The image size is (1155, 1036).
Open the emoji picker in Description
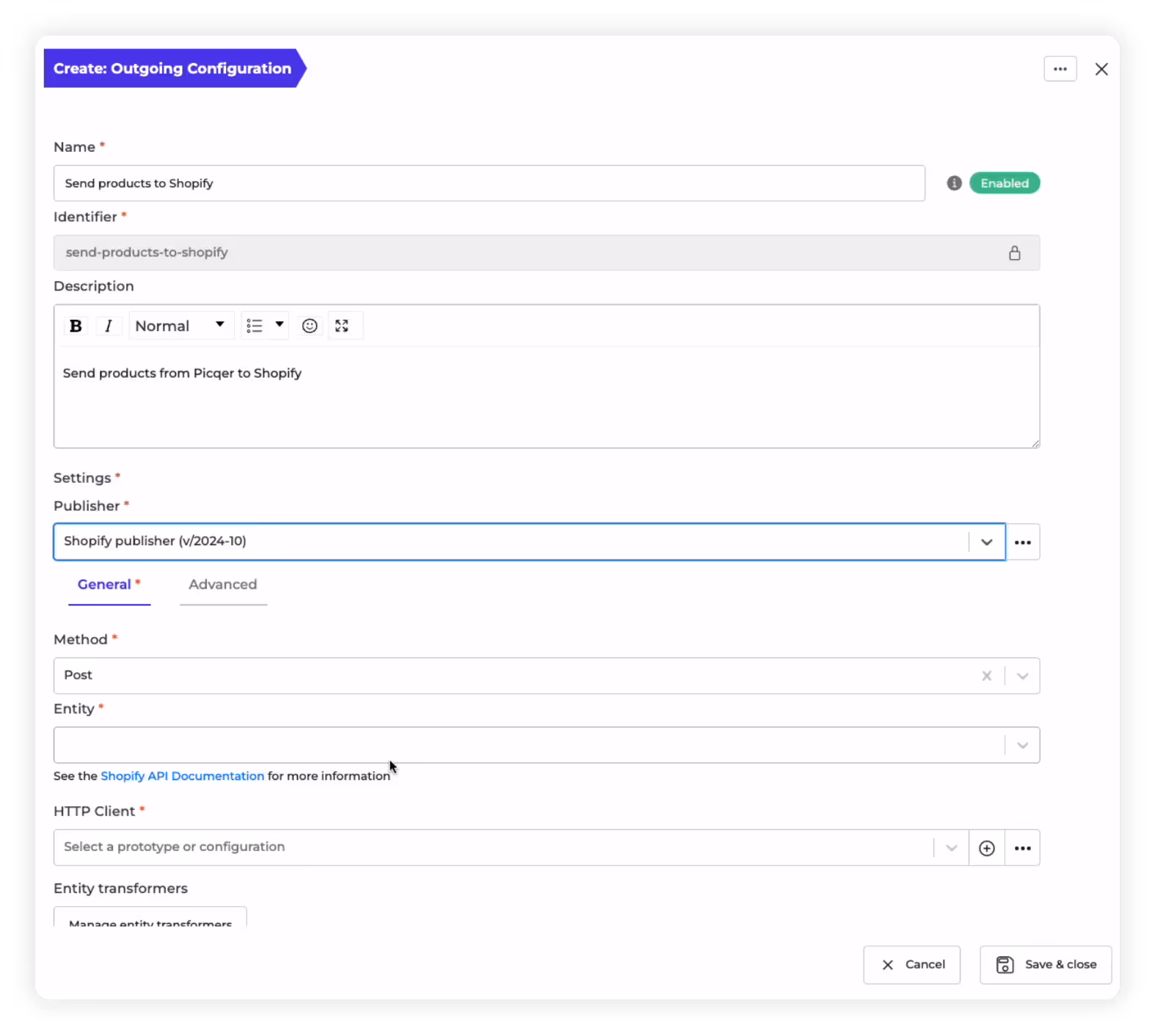tap(310, 326)
